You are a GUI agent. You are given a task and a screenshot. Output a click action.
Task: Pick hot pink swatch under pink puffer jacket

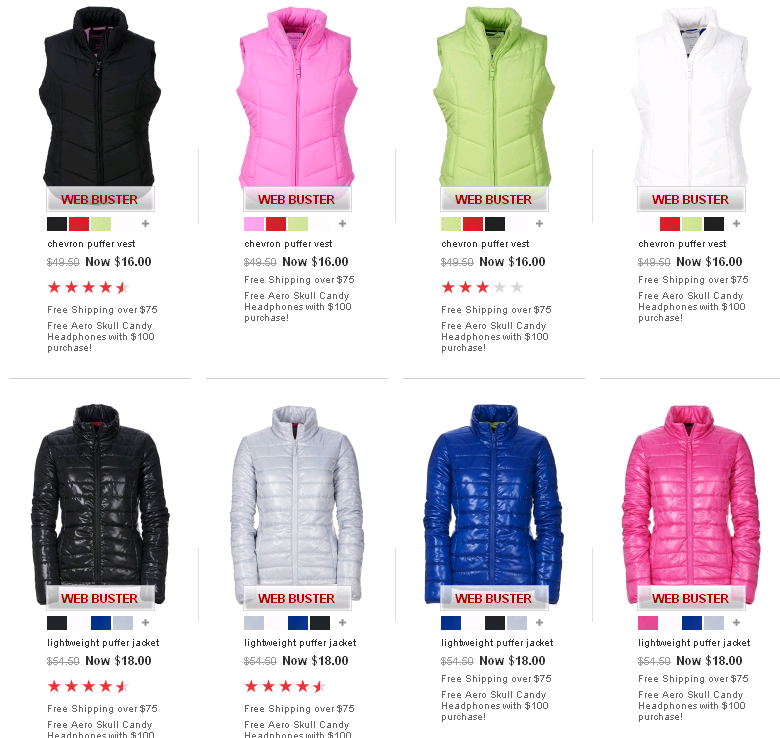click(x=648, y=623)
